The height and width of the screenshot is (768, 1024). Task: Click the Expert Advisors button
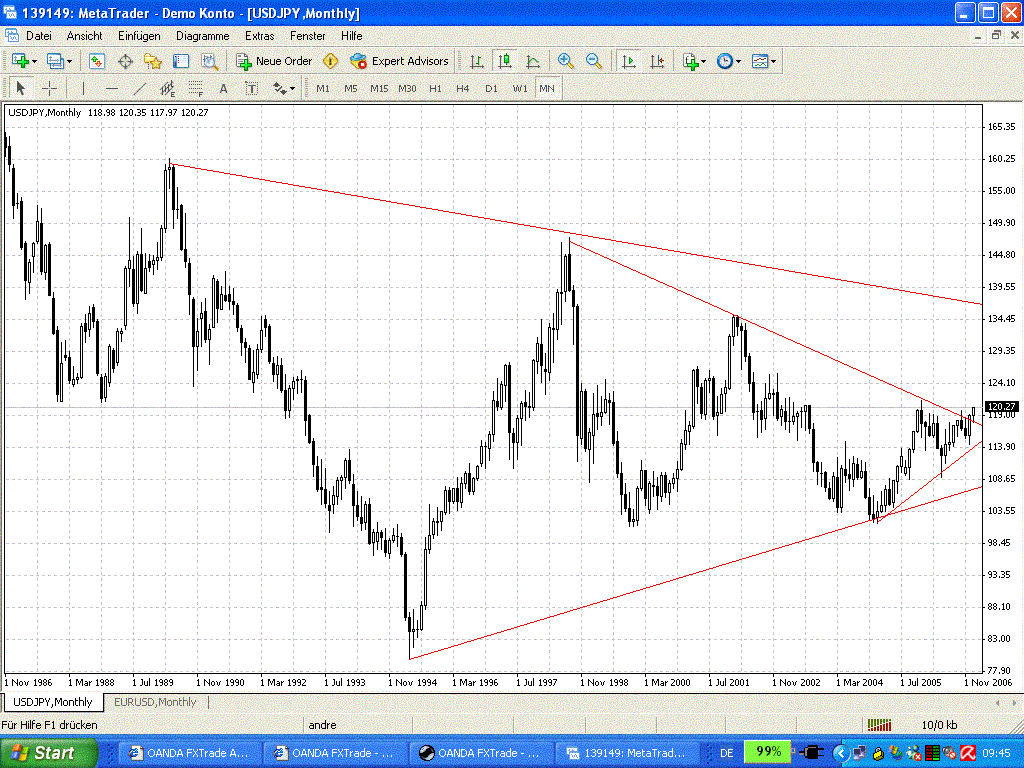(x=400, y=61)
